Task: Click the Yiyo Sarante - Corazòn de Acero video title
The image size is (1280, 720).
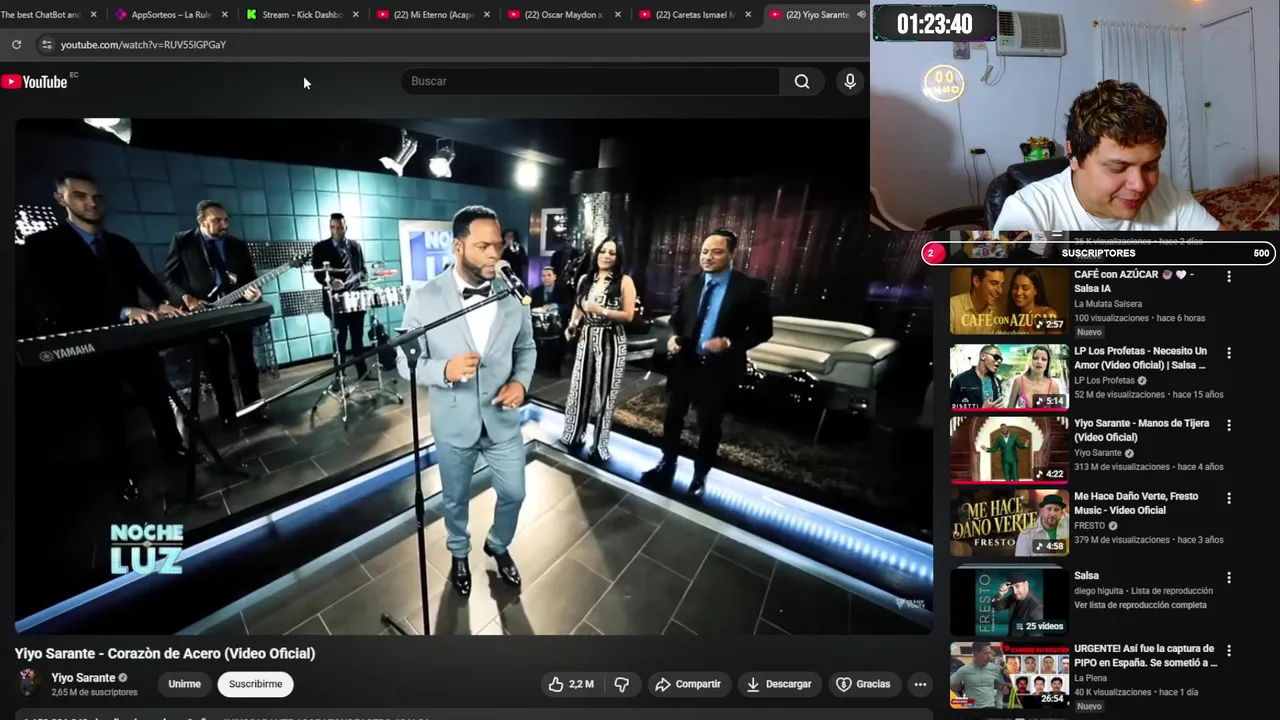Action: click(x=165, y=653)
